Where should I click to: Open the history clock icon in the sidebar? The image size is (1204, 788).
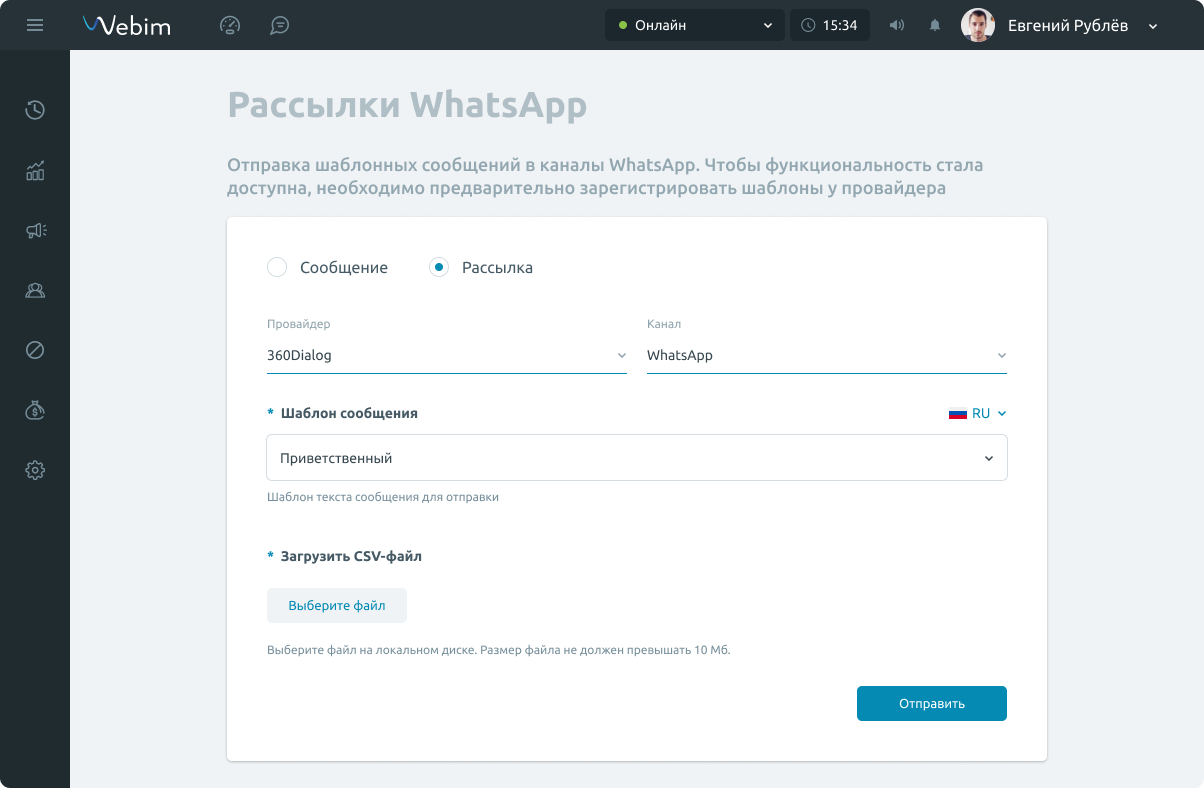[x=35, y=110]
